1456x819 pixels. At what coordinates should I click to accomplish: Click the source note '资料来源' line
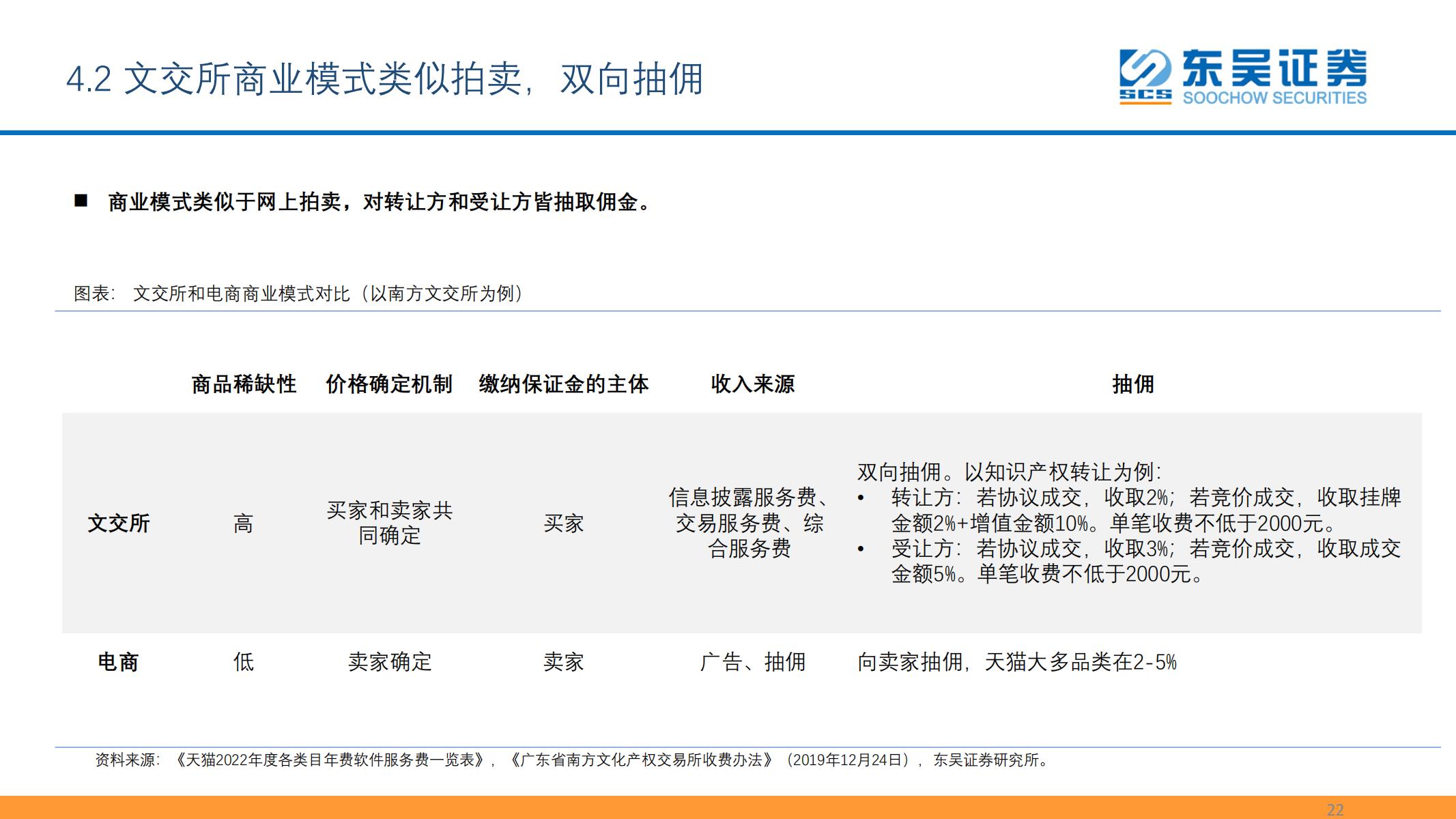click(x=573, y=760)
